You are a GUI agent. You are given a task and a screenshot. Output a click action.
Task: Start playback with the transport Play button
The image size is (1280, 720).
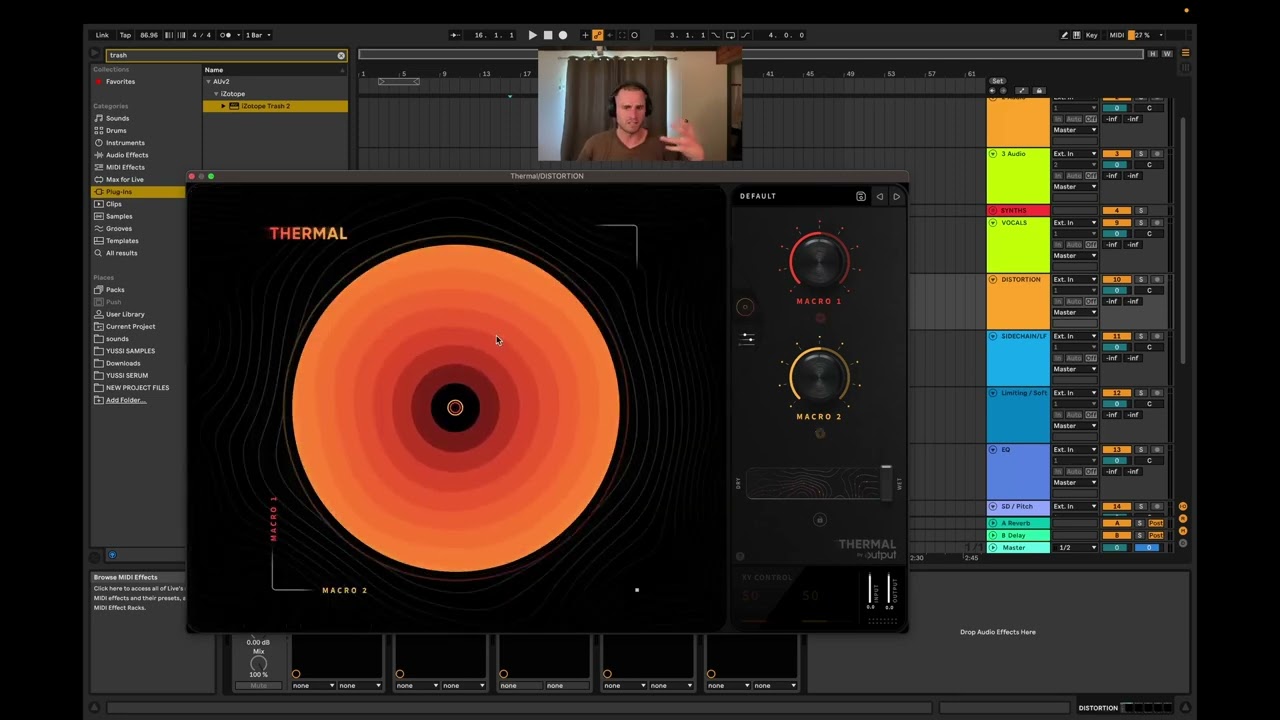(x=532, y=35)
